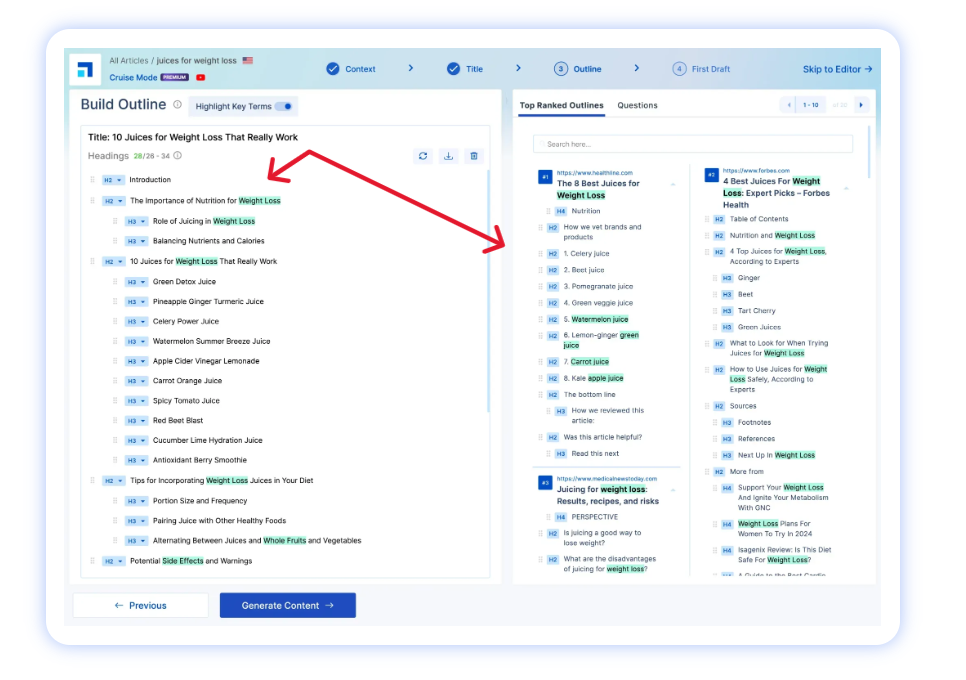Click the Skip to Editor link
Image resolution: width=966 pixels, height=680 pixels.
tap(837, 69)
